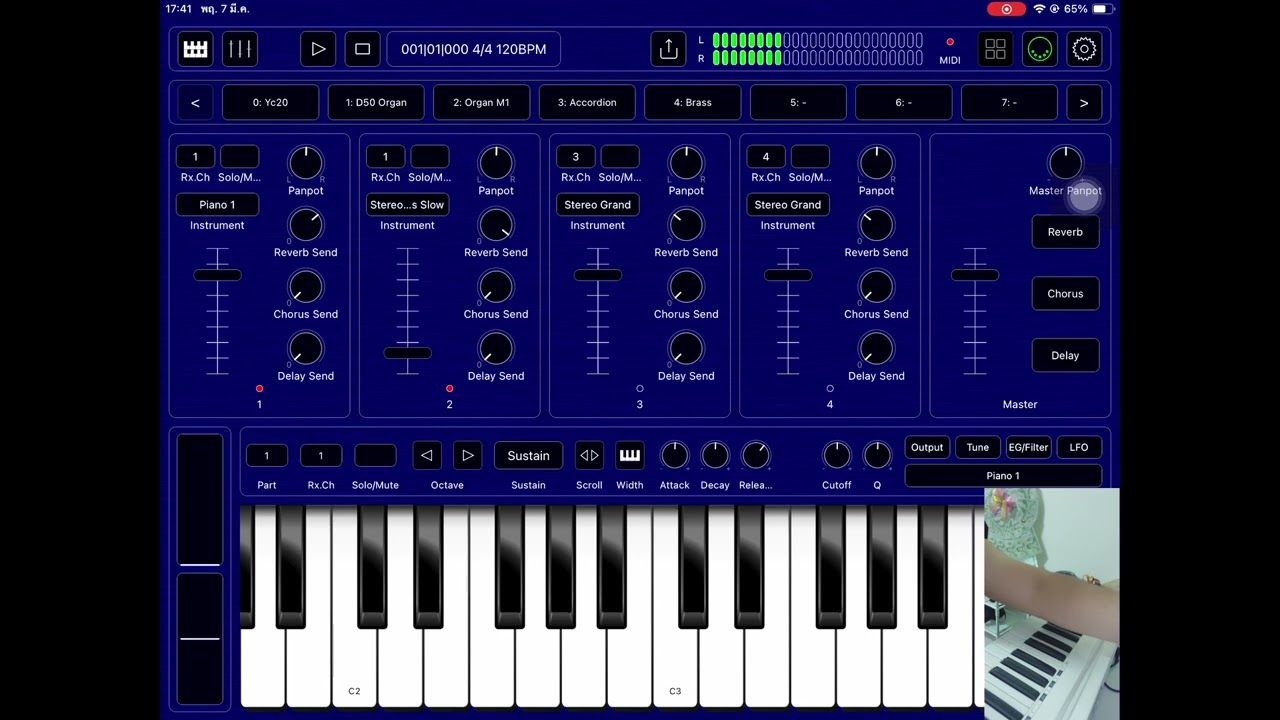
Task: Stop playback with the square stop button
Action: [x=362, y=49]
